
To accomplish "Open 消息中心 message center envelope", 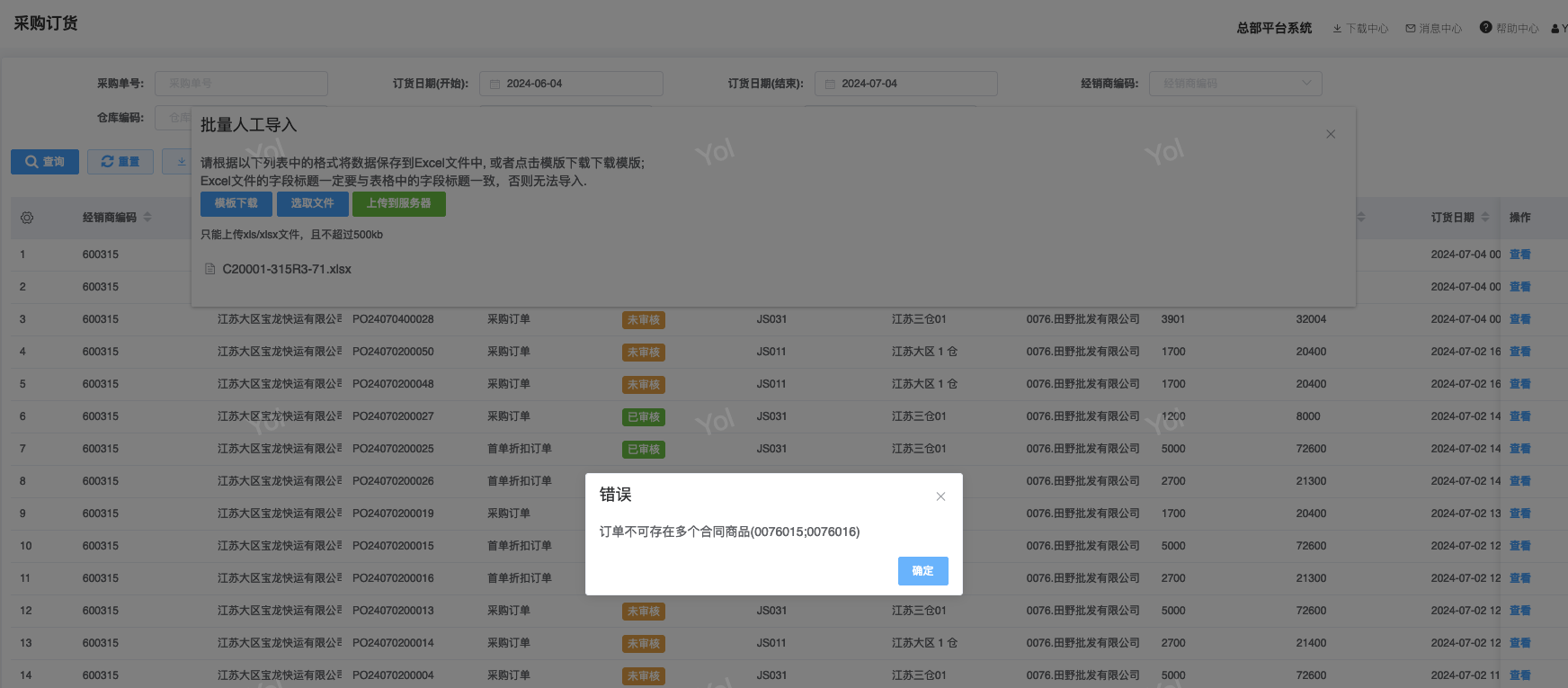I will coord(1433,29).
